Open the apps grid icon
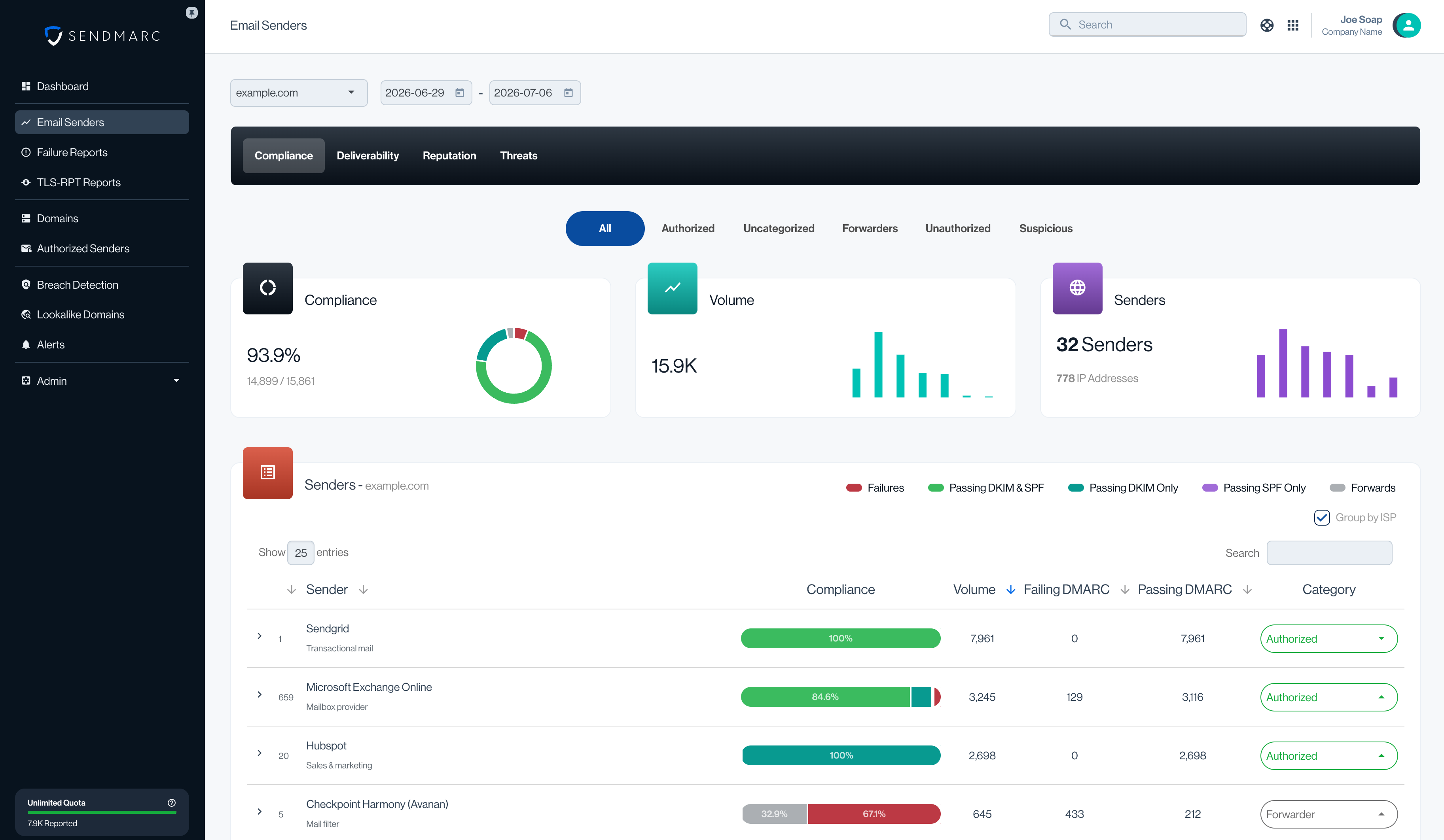This screenshot has height=840, width=1444. point(1293,25)
